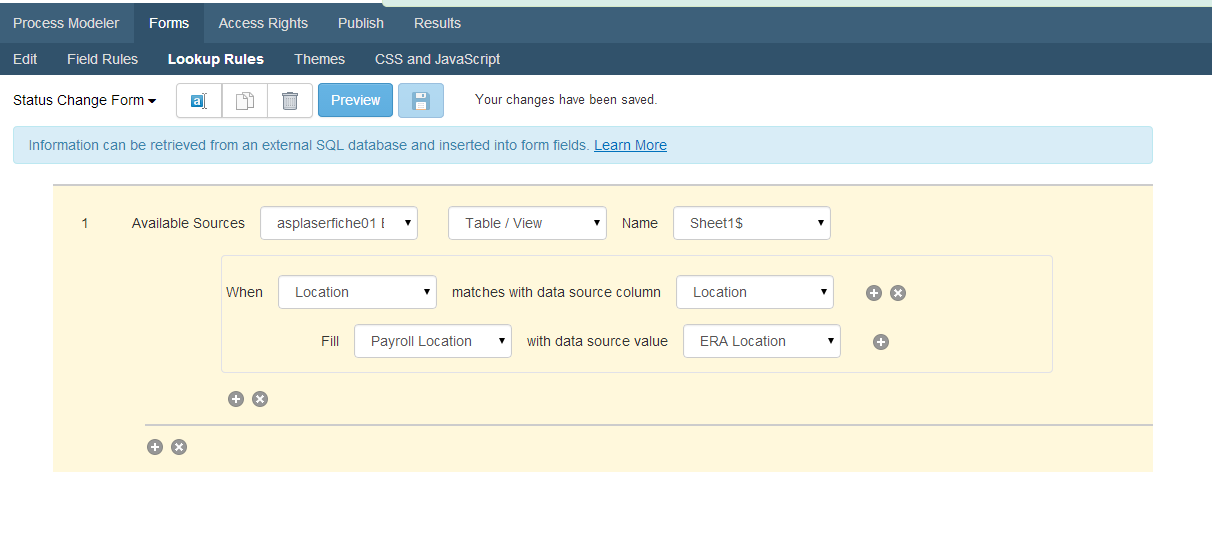Delete form using the trash icon
The width and height of the screenshot is (1212, 533).
click(290, 100)
